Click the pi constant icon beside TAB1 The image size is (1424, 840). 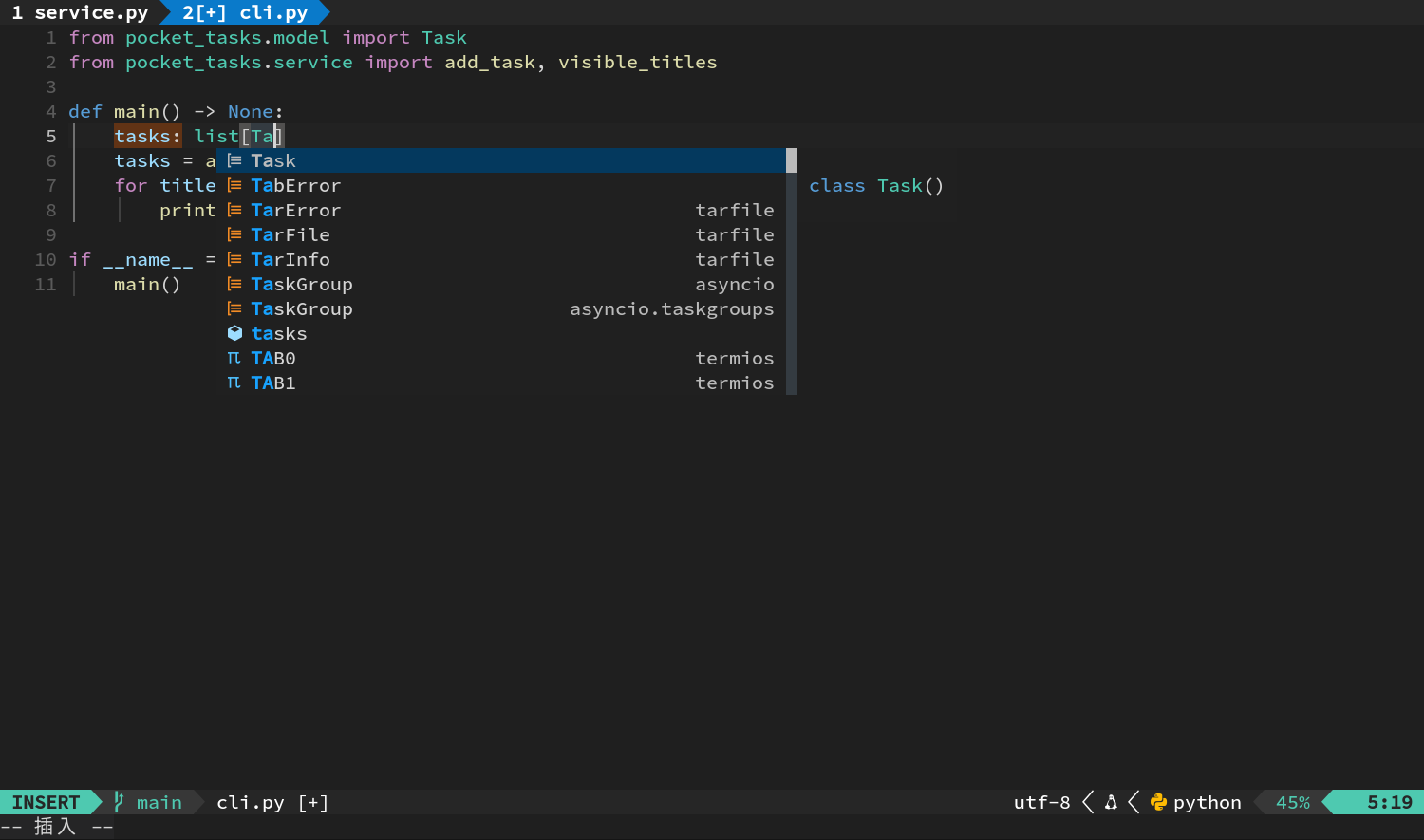pyautogui.click(x=234, y=383)
